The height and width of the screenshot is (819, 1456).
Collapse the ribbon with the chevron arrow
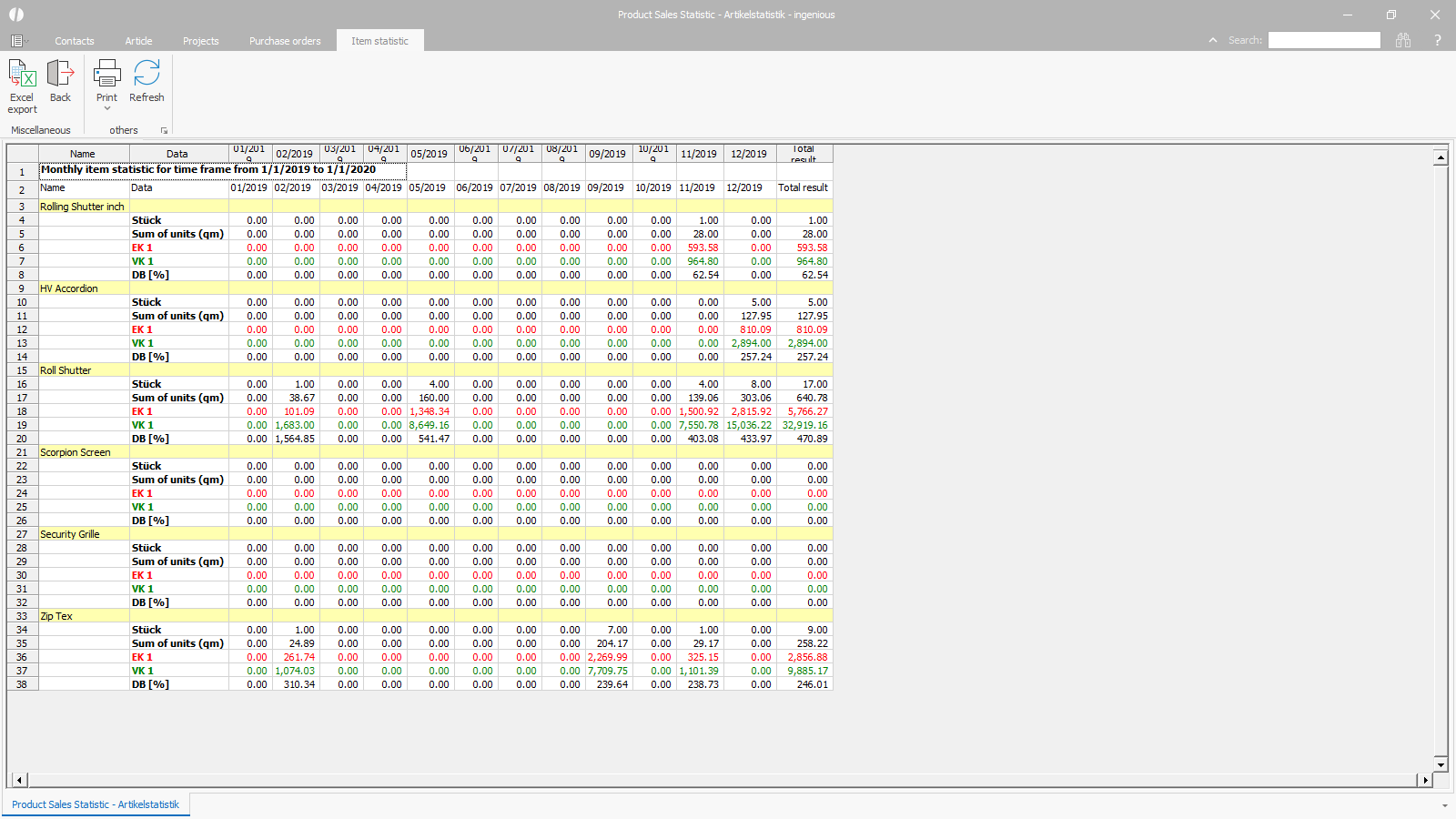[x=1212, y=40]
